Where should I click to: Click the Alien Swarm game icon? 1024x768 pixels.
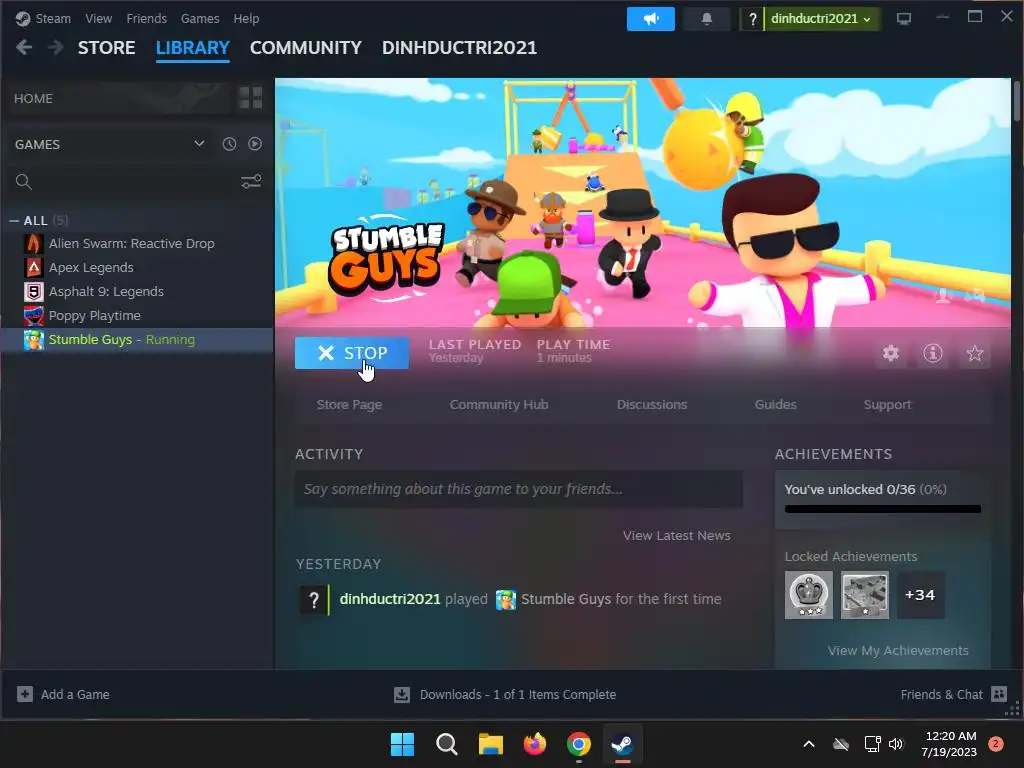34,244
